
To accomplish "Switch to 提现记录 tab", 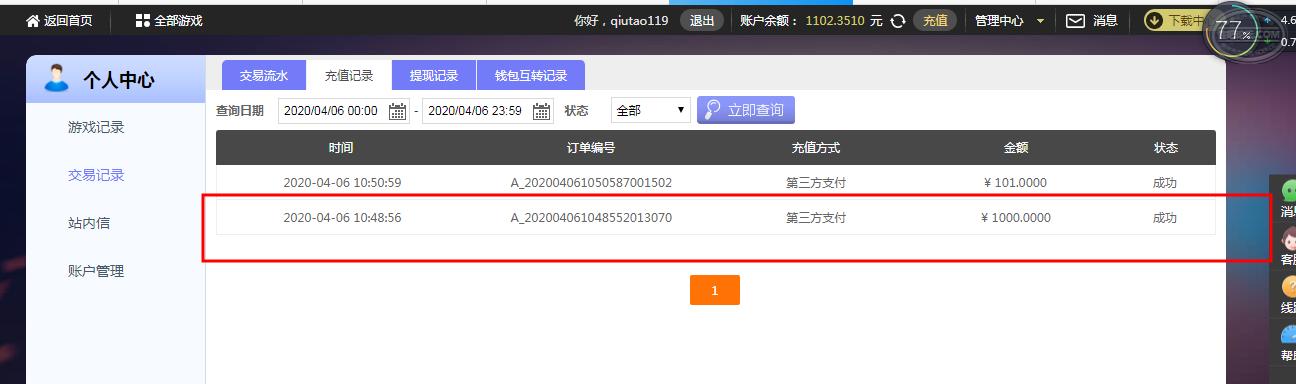I will coord(434,76).
